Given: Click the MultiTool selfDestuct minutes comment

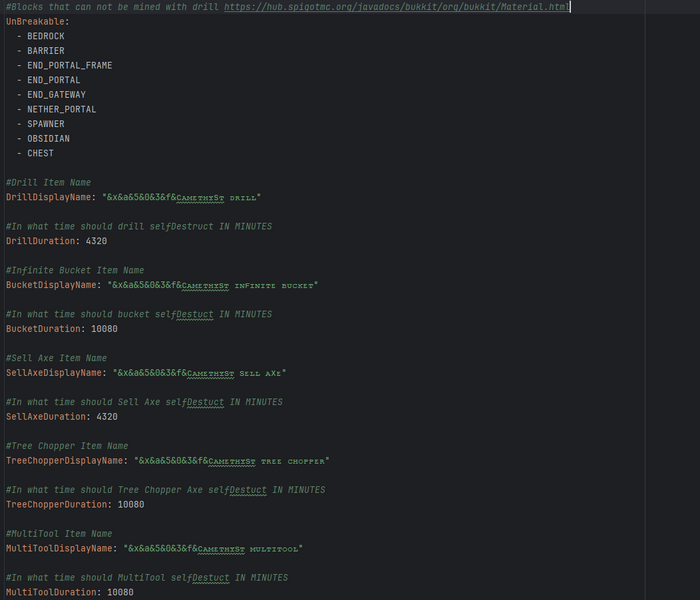Looking at the screenshot, I should tap(147, 578).
